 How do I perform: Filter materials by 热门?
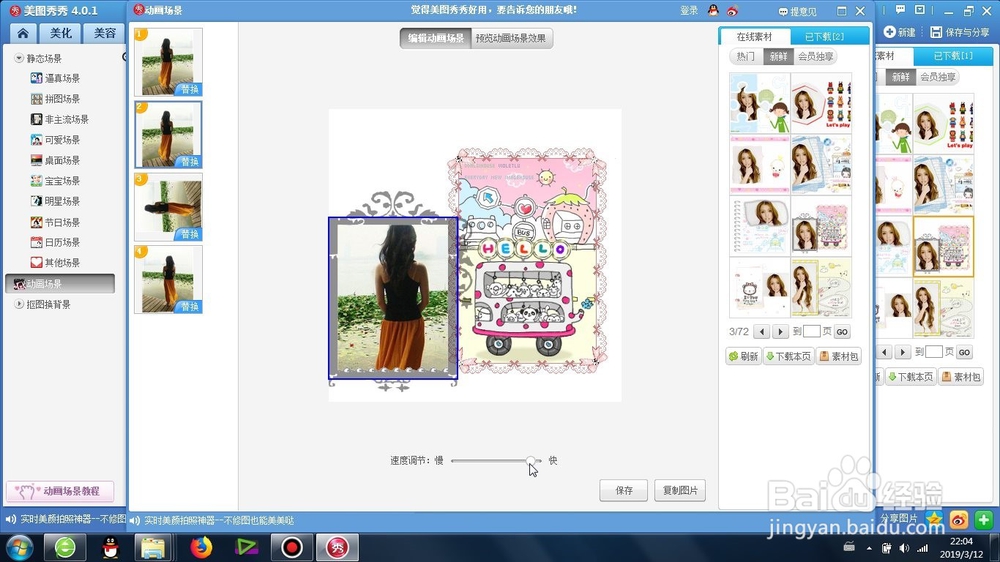pos(746,56)
